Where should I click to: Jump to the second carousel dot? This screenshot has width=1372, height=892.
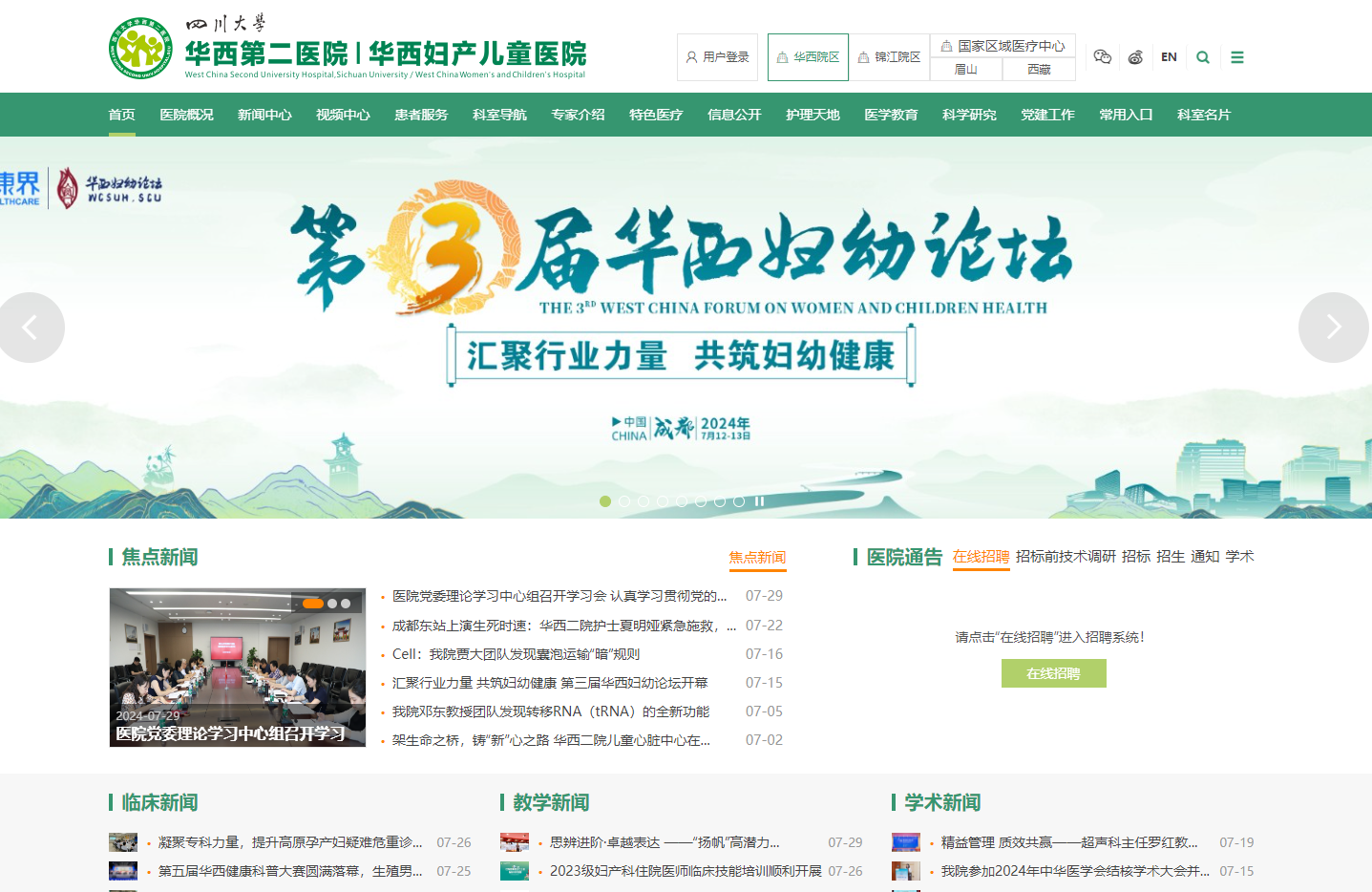(624, 501)
